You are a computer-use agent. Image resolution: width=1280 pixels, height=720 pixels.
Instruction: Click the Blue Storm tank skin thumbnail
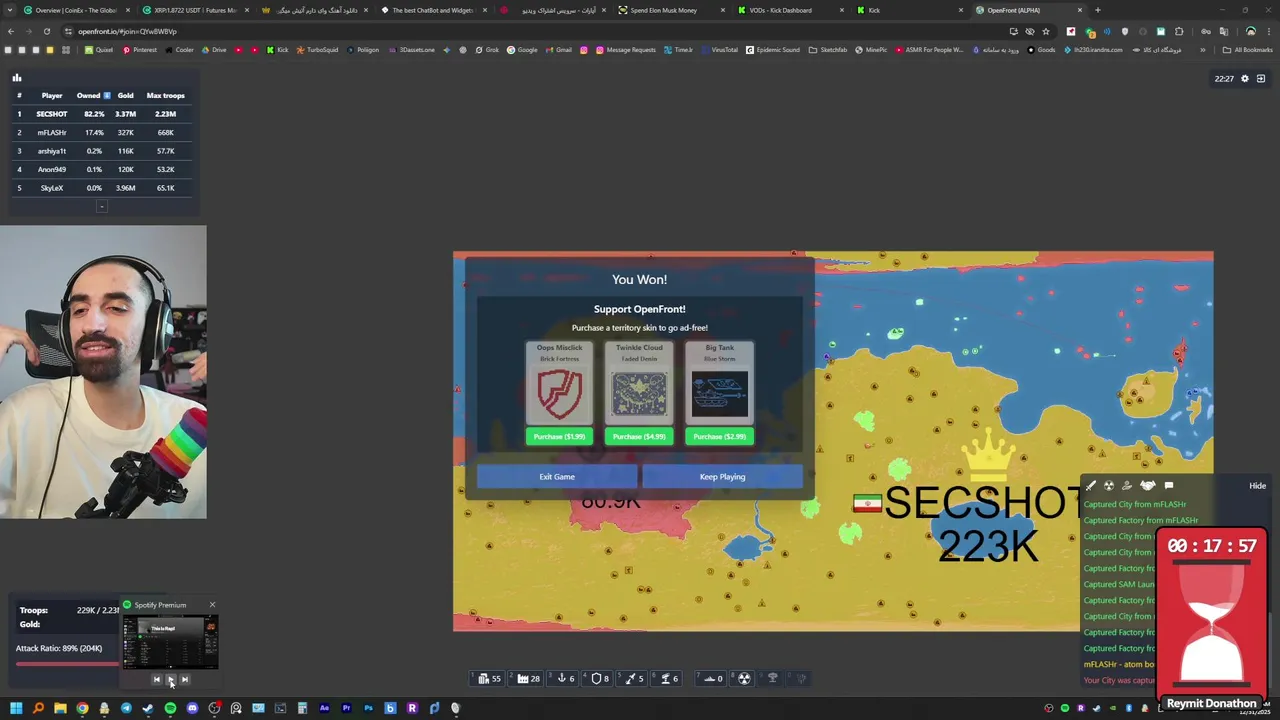point(719,394)
